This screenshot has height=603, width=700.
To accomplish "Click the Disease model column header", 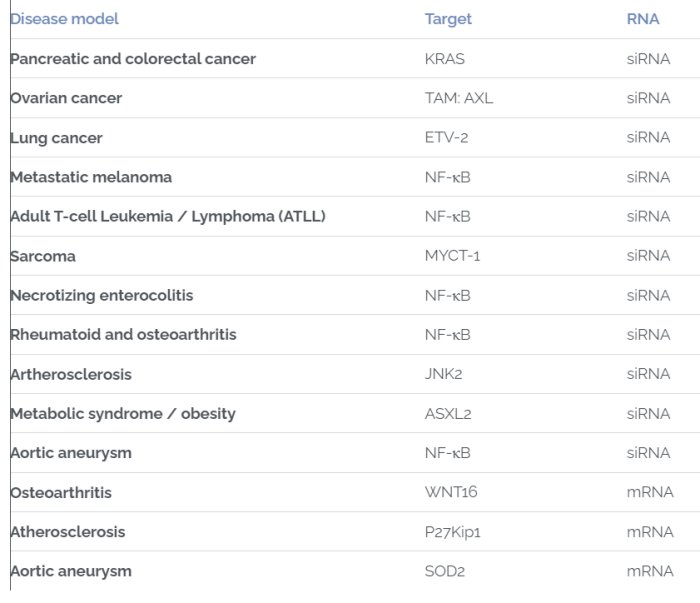I will click(x=64, y=19).
